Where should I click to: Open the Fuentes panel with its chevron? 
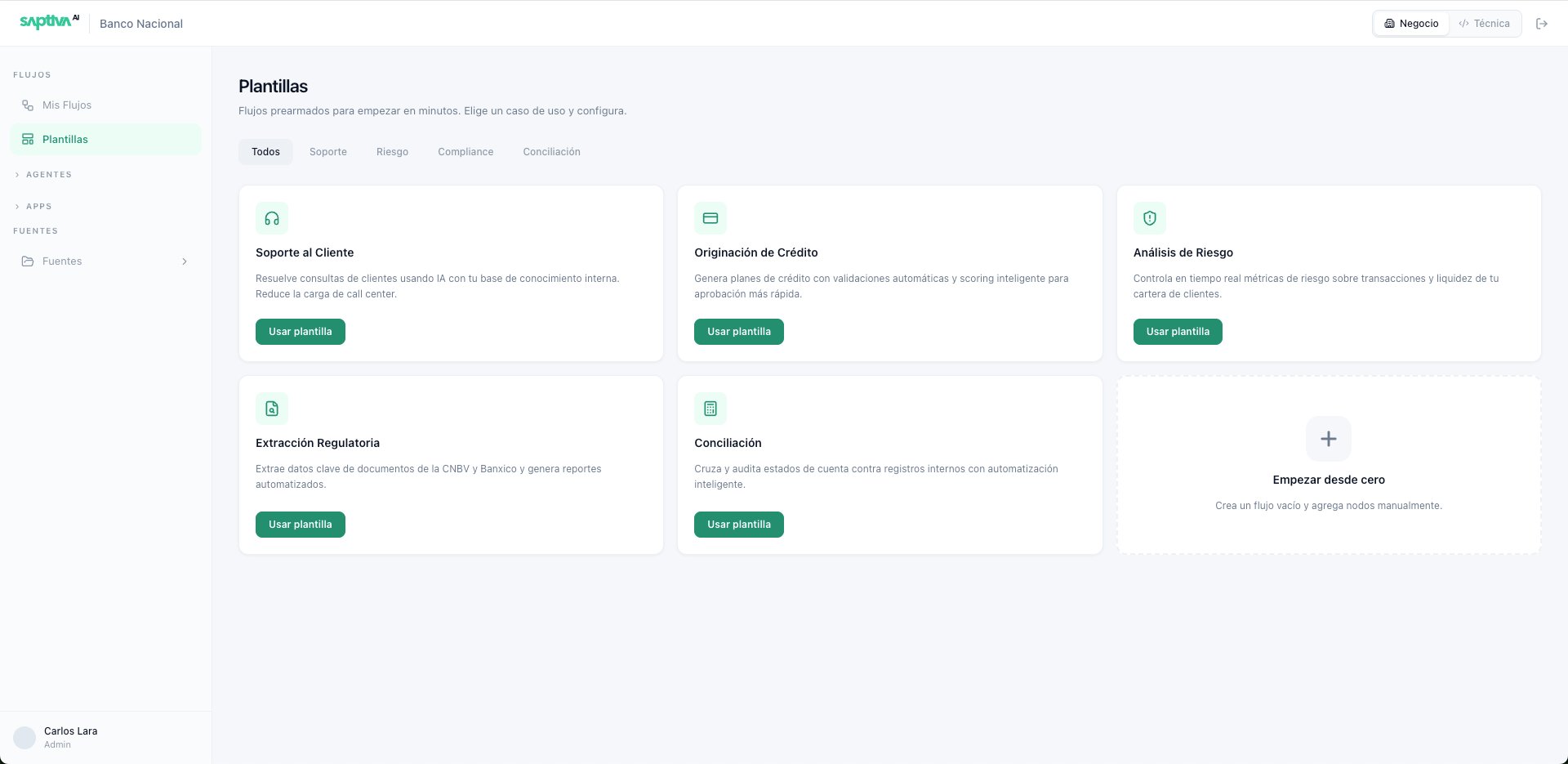[x=185, y=261]
